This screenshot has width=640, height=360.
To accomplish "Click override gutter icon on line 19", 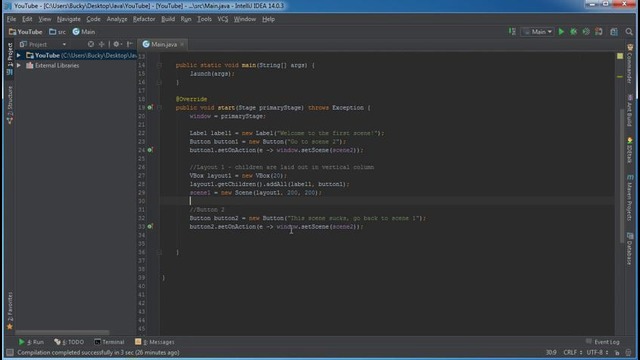I will click(150, 107).
